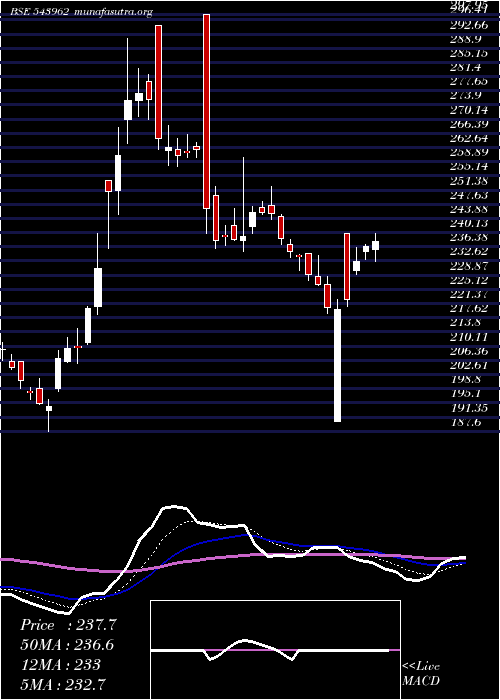Select the 288.9 price axis label
Viewport: 500px width, 700px height.
pyautogui.click(x=465, y=39)
